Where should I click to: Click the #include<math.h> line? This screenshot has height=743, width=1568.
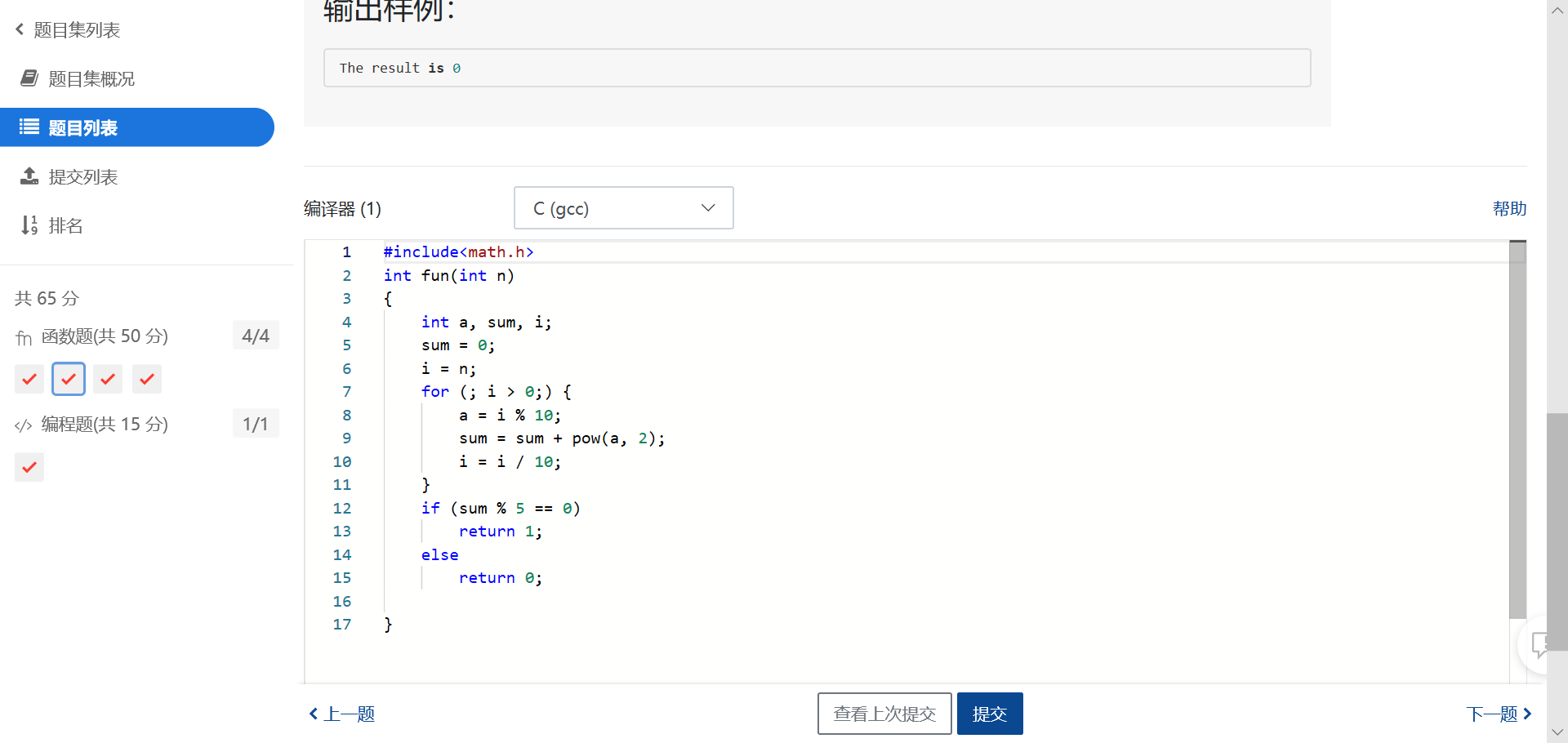458,252
